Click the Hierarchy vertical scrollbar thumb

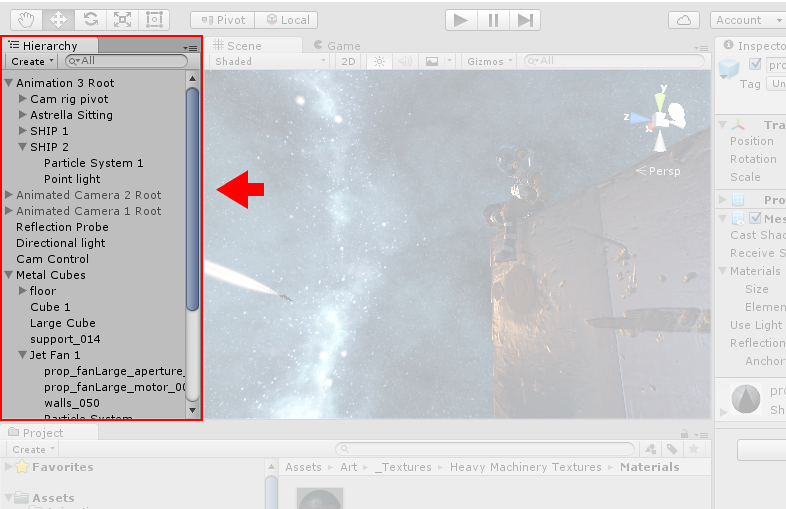(x=192, y=199)
